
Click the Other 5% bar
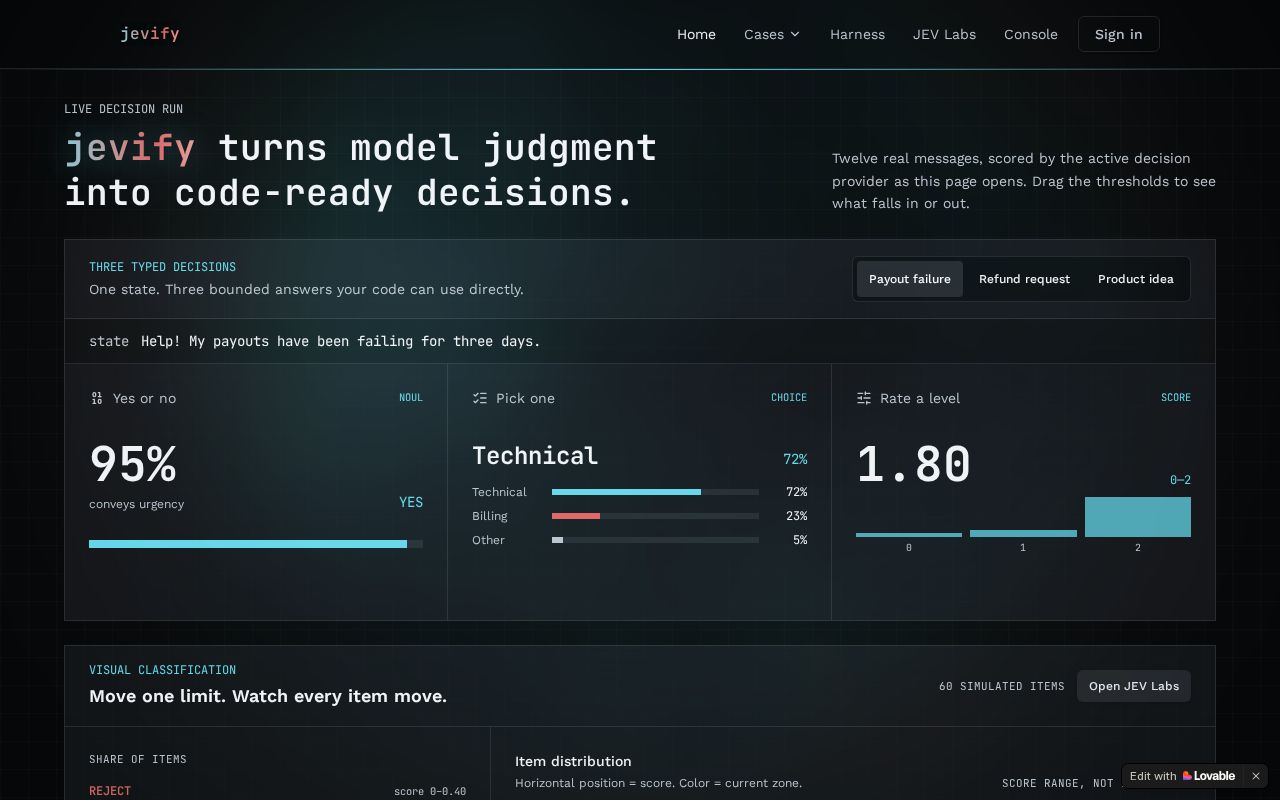655,540
